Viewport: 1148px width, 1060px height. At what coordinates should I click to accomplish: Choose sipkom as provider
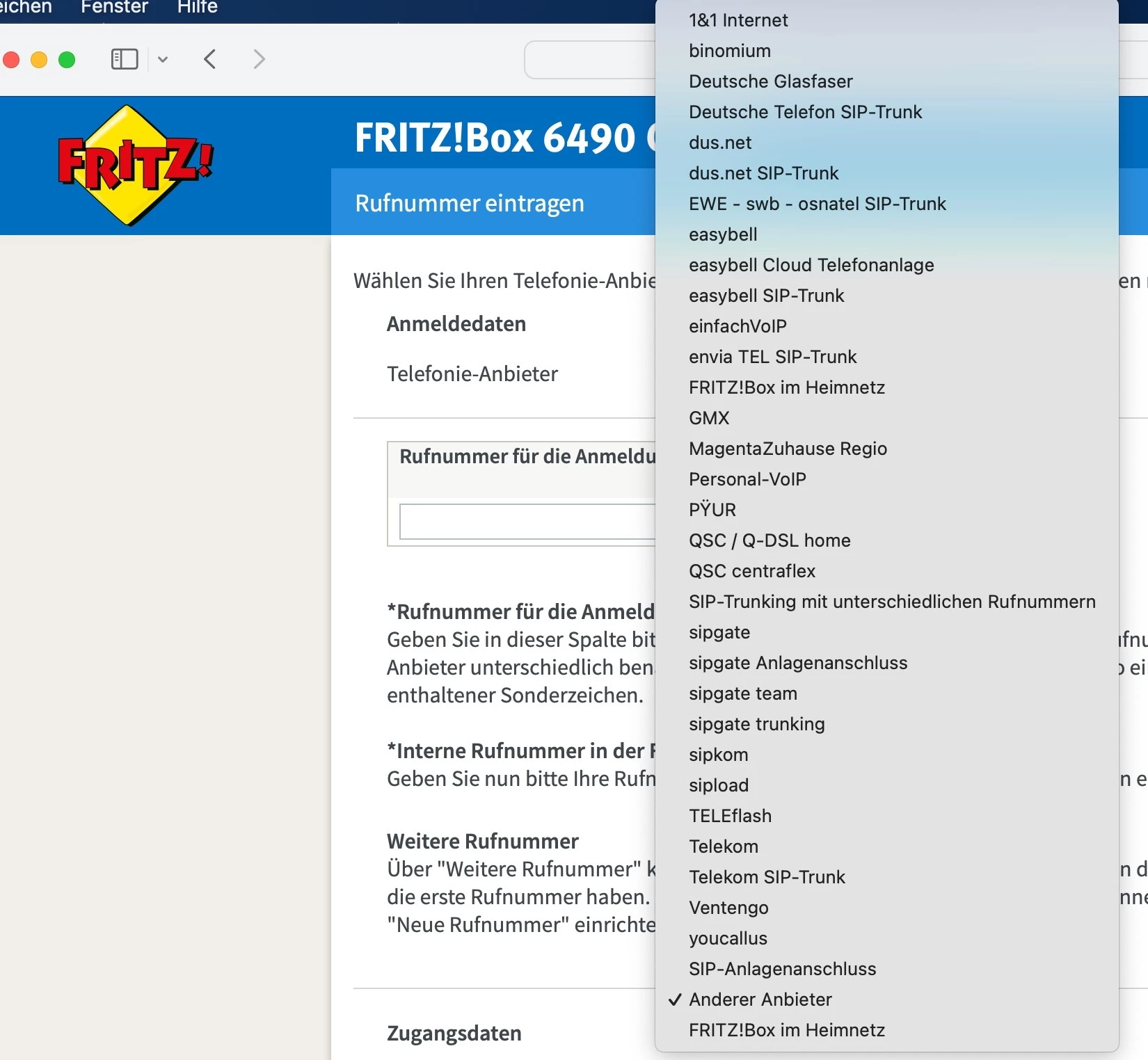click(887, 755)
